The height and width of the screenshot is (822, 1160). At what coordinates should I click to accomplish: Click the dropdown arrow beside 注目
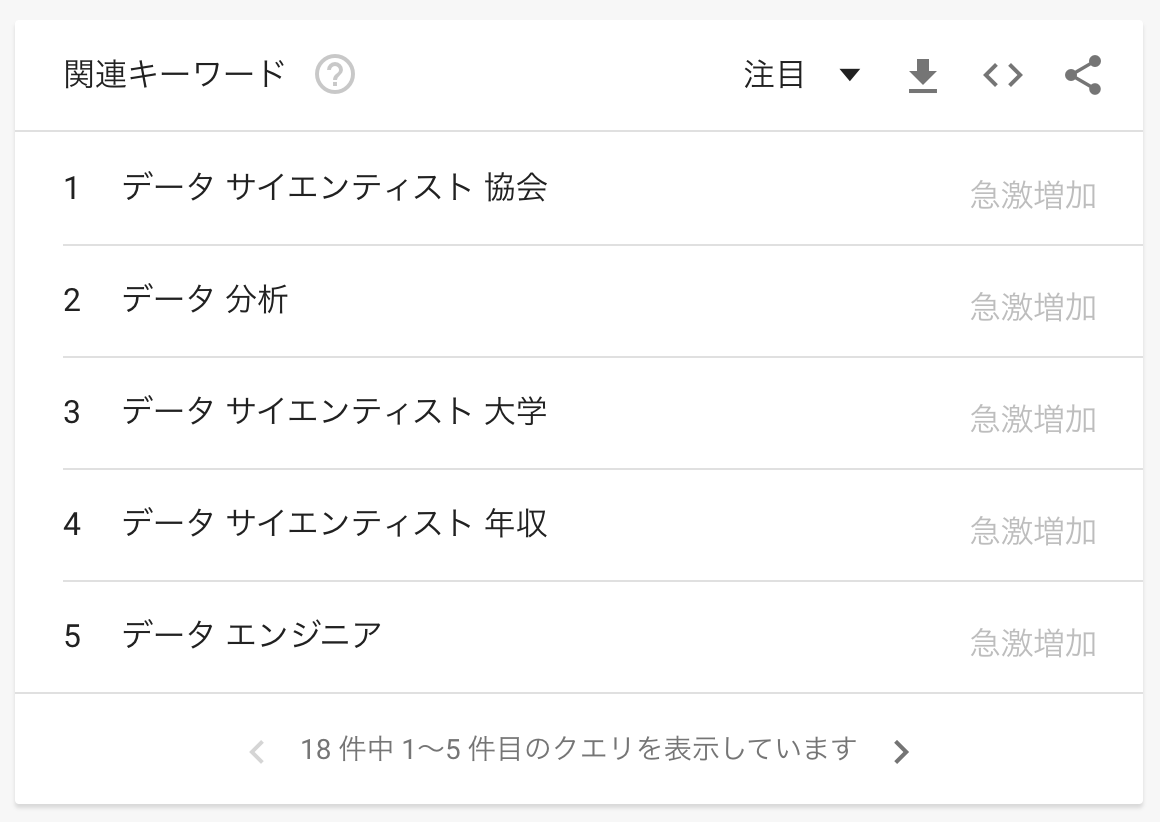(x=850, y=76)
